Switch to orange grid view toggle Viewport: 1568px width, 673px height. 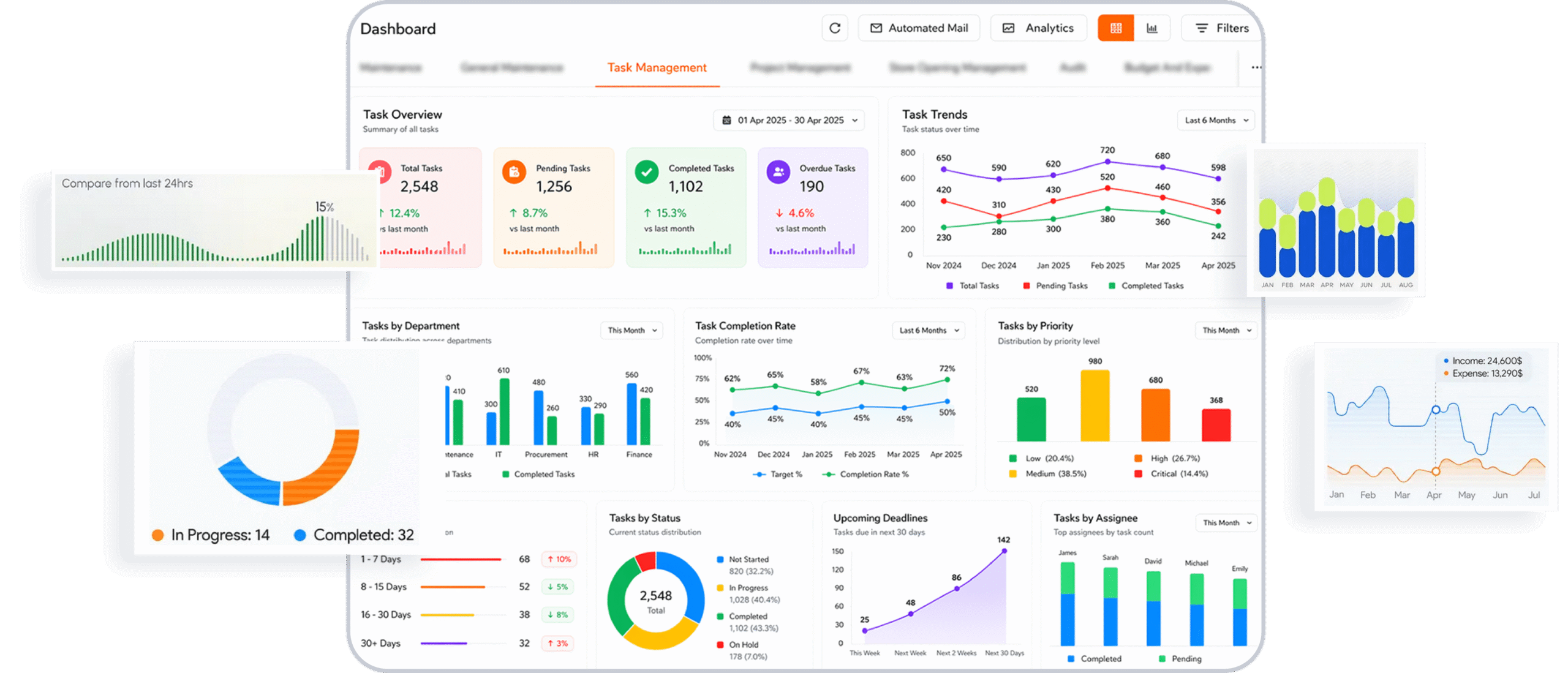click(x=1115, y=28)
